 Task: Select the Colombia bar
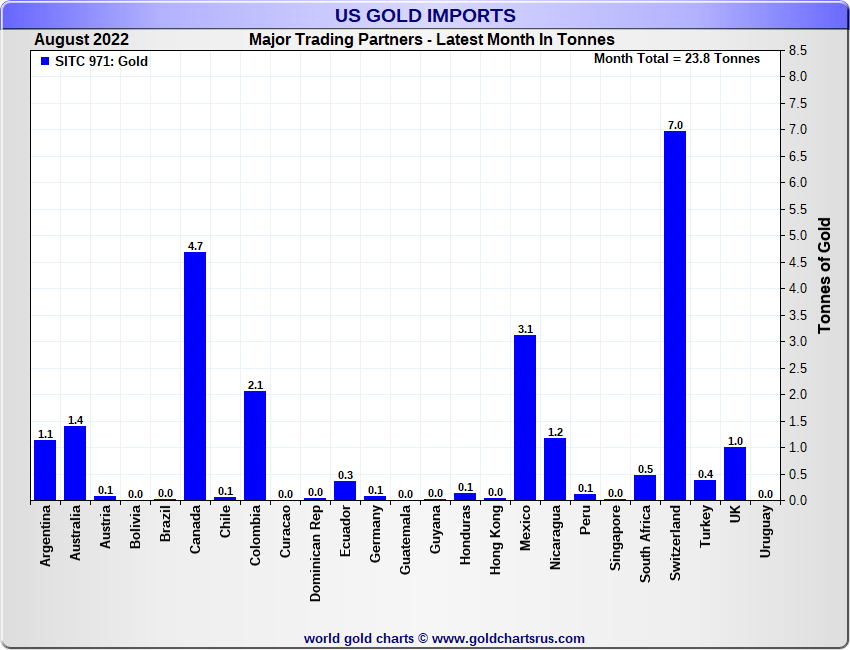point(255,446)
